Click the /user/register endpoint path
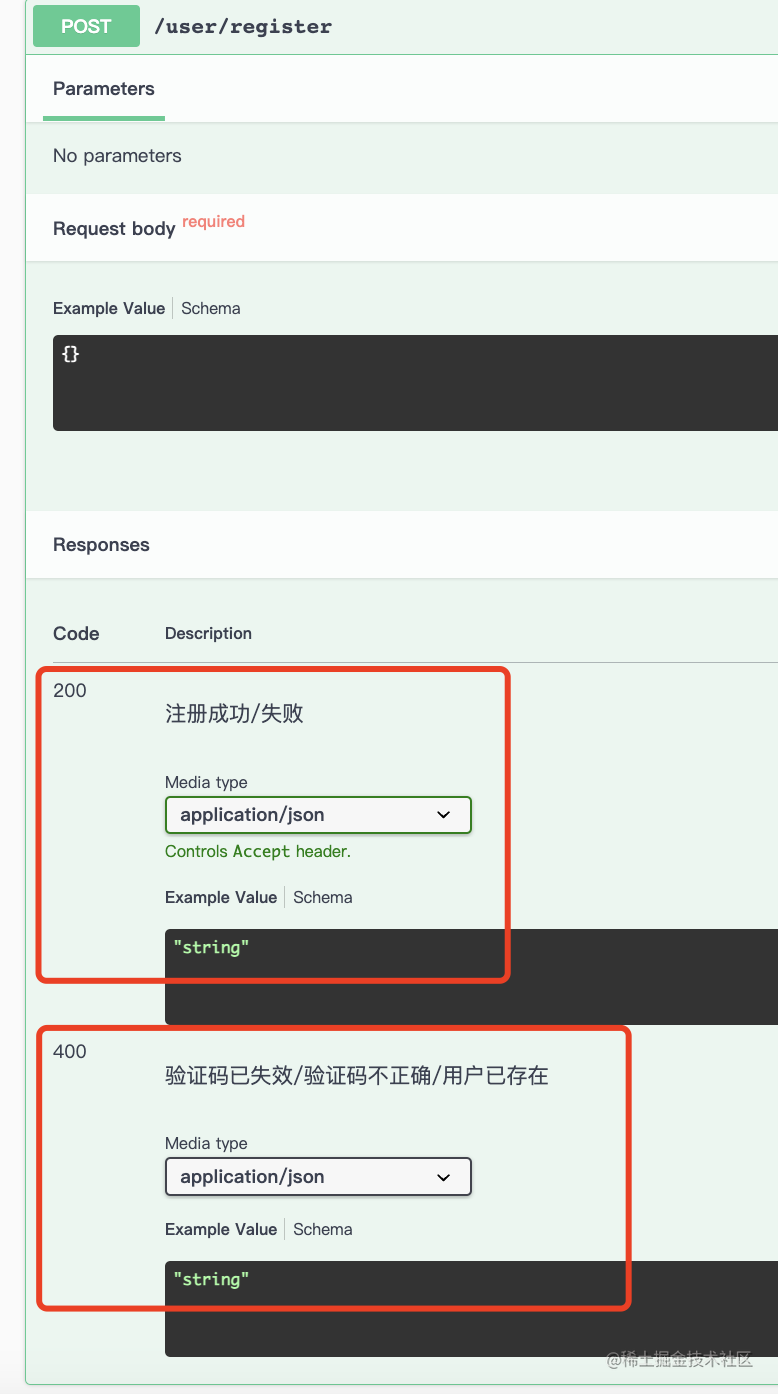Viewport: 778px width, 1394px height. point(243,27)
